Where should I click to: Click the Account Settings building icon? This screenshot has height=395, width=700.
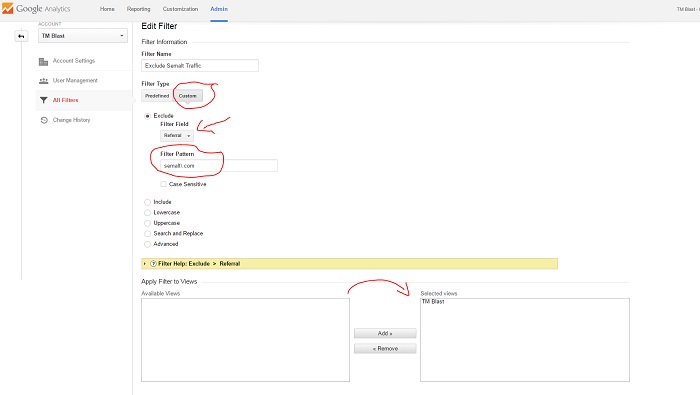tap(43, 62)
